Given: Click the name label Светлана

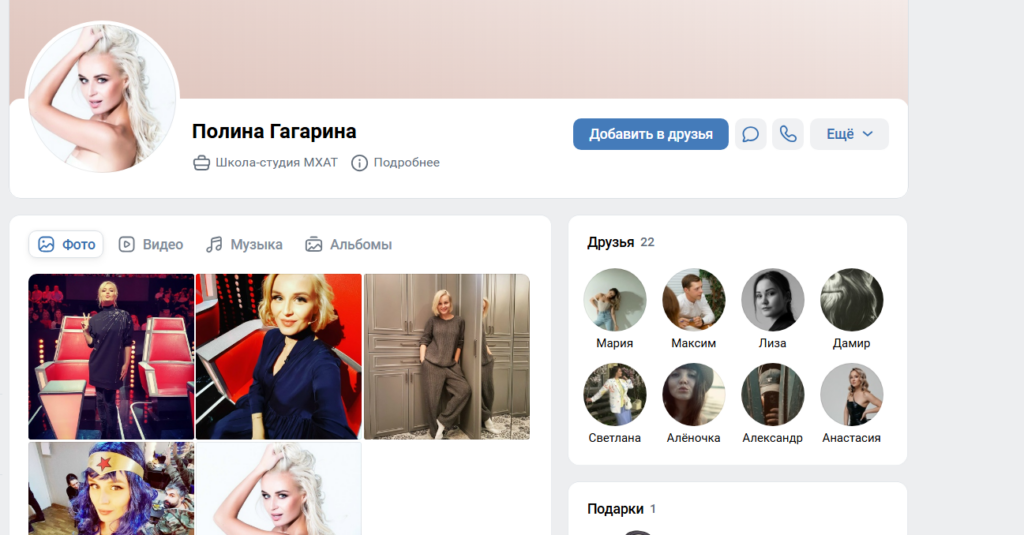Looking at the screenshot, I should (615, 438).
